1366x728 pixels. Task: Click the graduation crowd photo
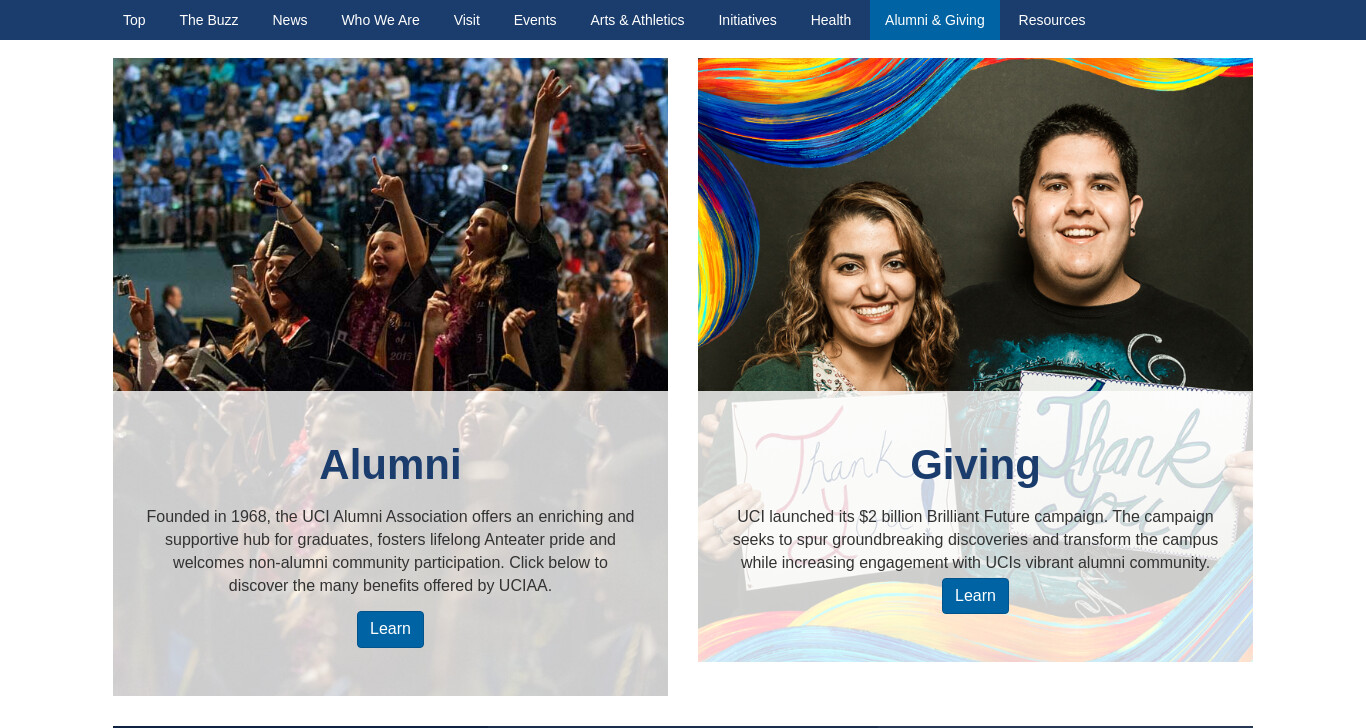click(x=390, y=224)
